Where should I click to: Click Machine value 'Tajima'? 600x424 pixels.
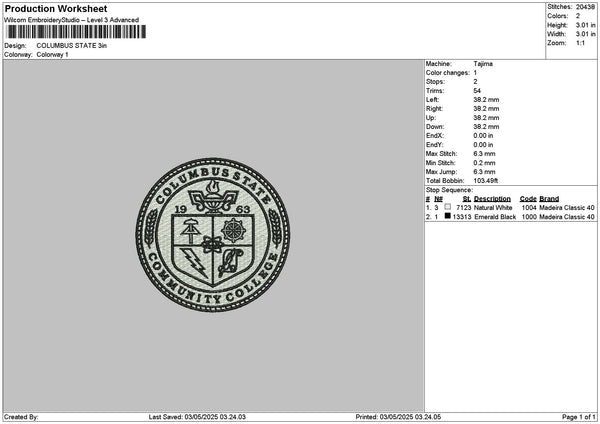[x=483, y=64]
